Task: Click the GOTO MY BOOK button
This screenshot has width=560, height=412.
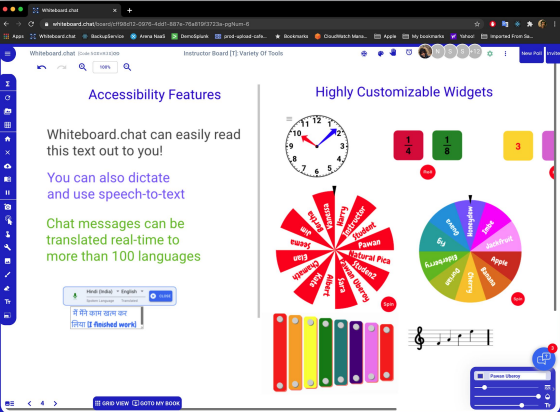Action: [x=156, y=403]
